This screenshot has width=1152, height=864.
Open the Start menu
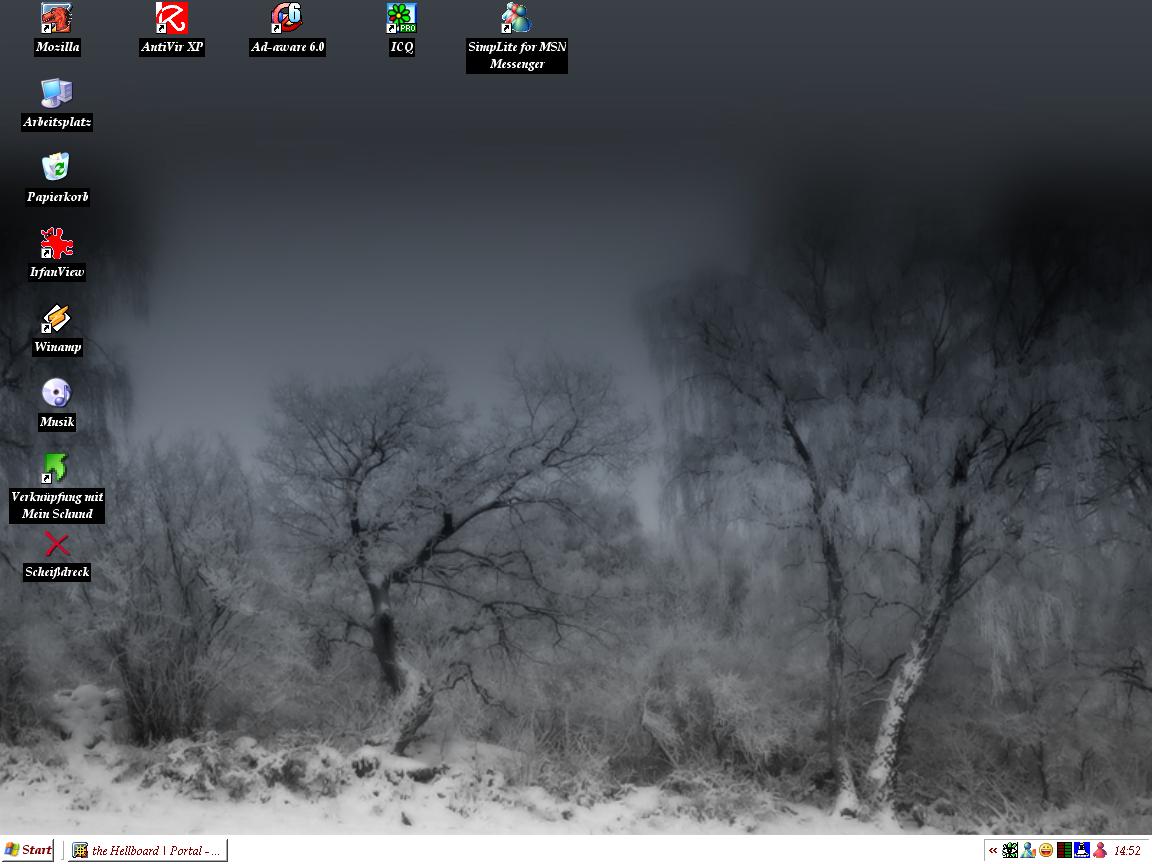(29, 850)
